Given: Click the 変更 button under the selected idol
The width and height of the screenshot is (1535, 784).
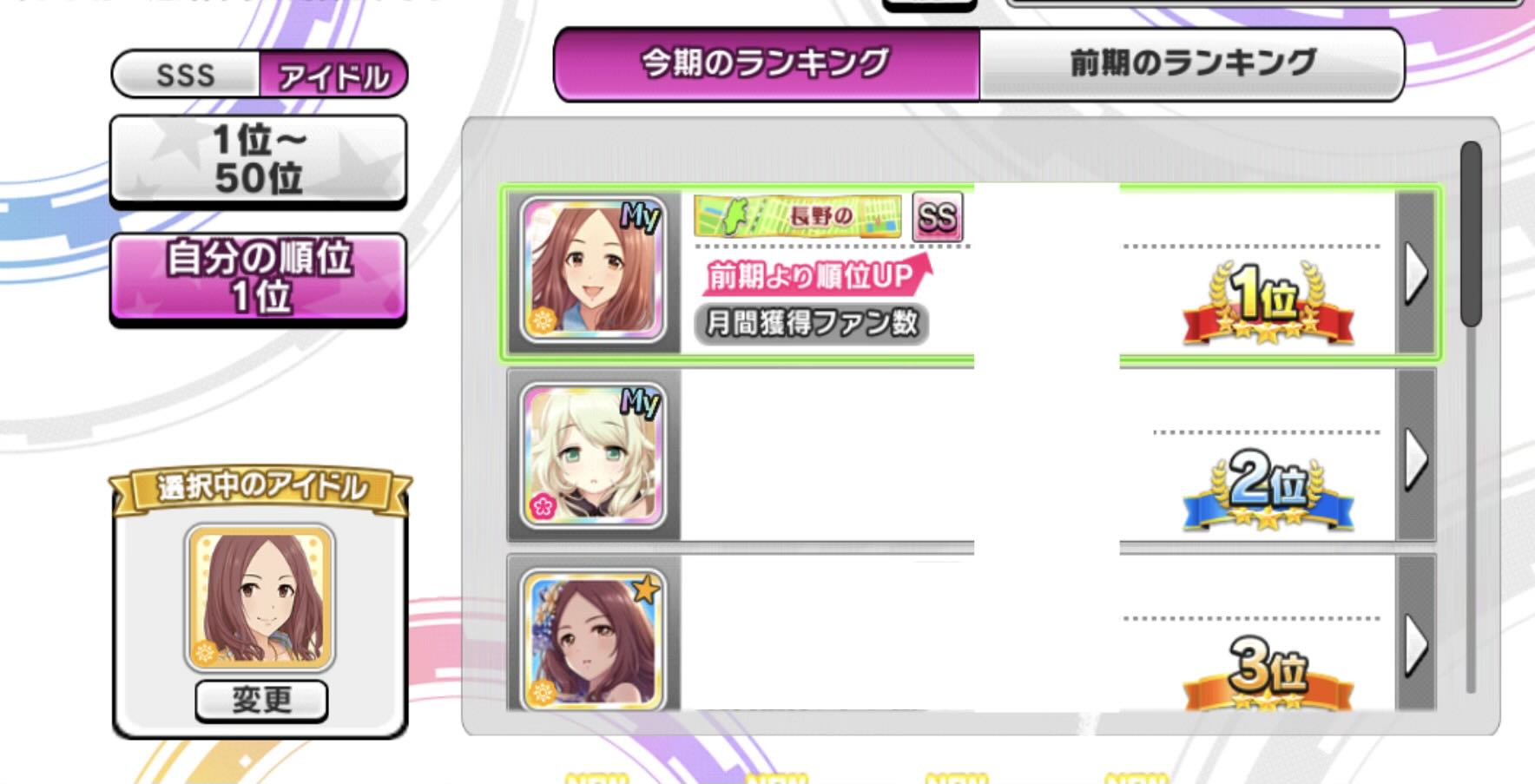Looking at the screenshot, I should (261, 700).
